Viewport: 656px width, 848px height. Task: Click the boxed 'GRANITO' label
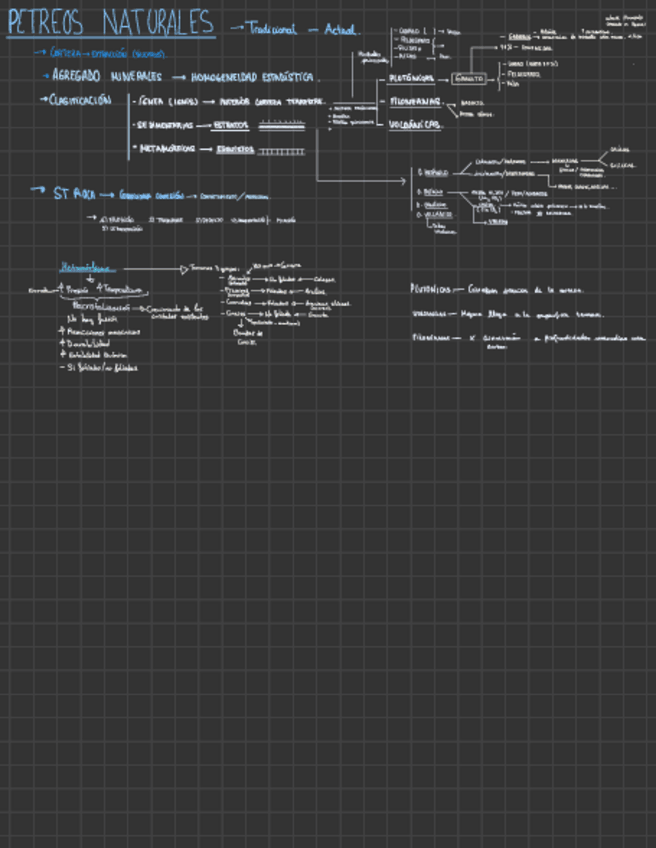tap(468, 79)
